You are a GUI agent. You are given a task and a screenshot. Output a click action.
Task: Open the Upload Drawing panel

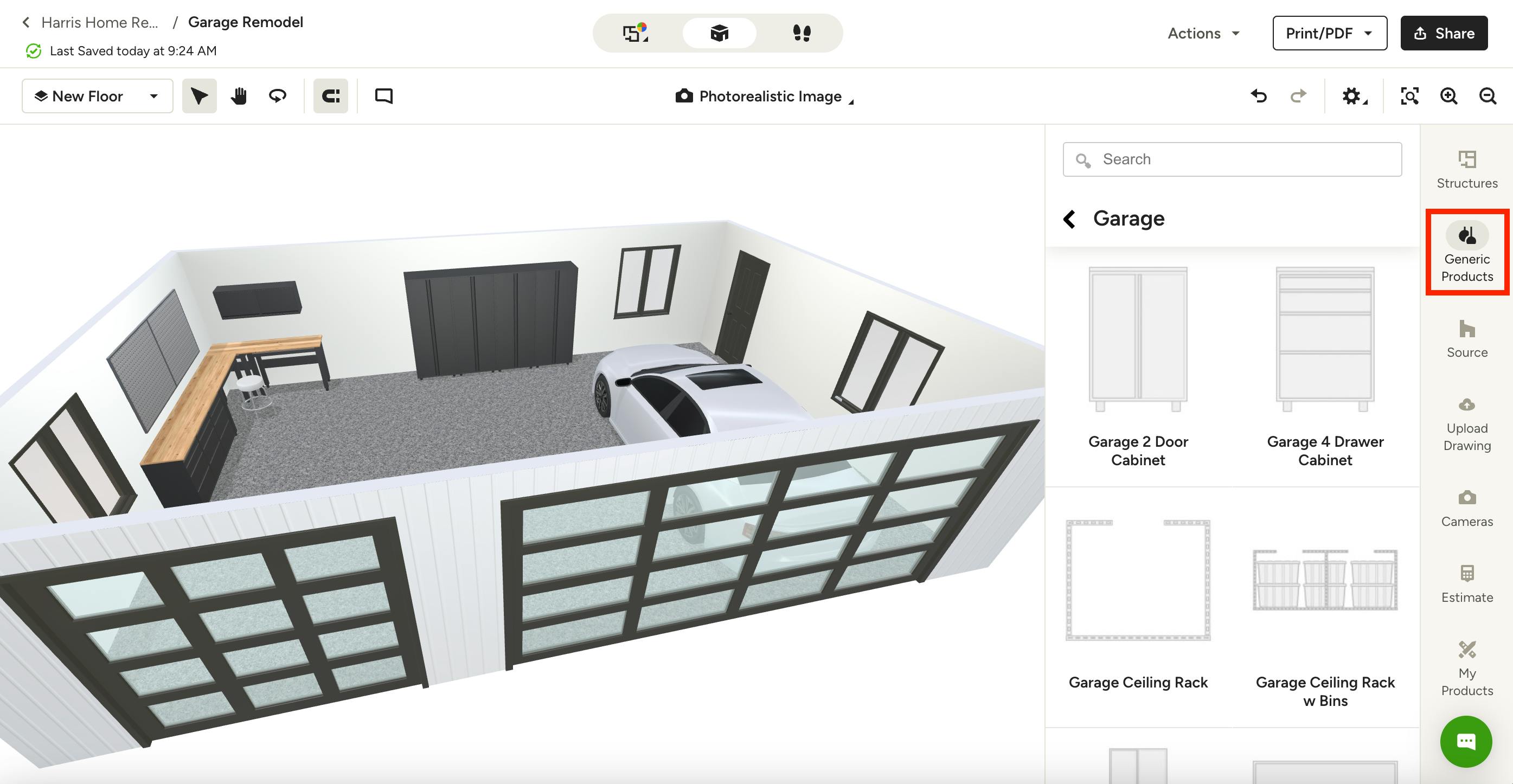click(x=1466, y=424)
